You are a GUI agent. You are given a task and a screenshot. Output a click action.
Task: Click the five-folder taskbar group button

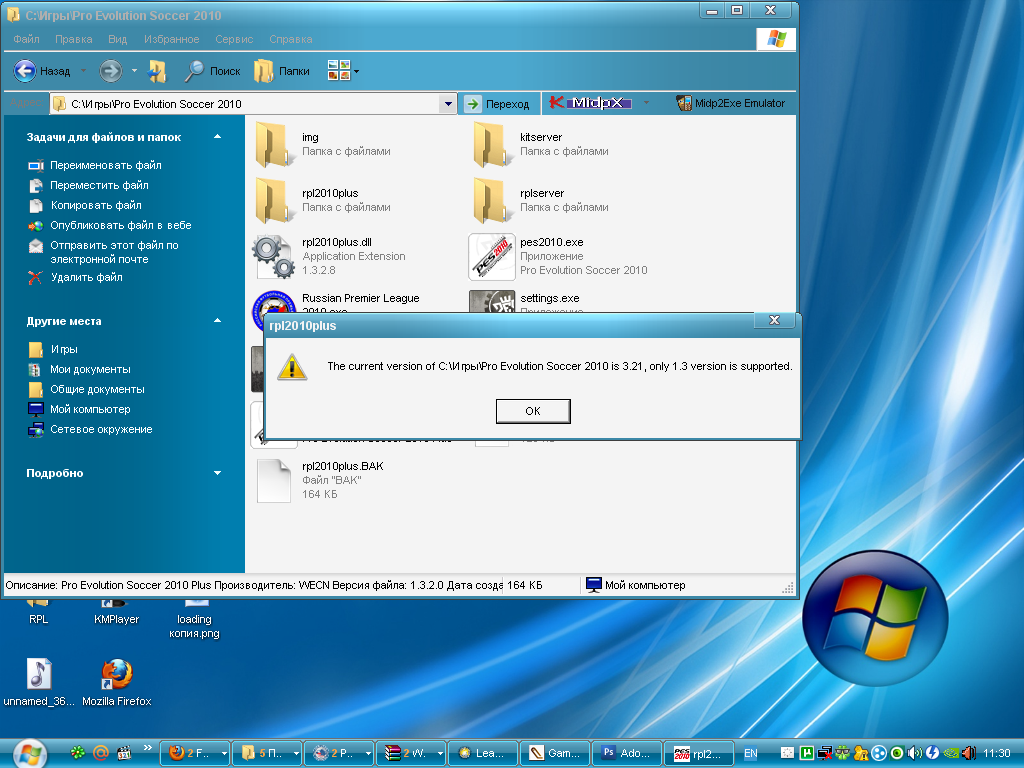(x=267, y=753)
